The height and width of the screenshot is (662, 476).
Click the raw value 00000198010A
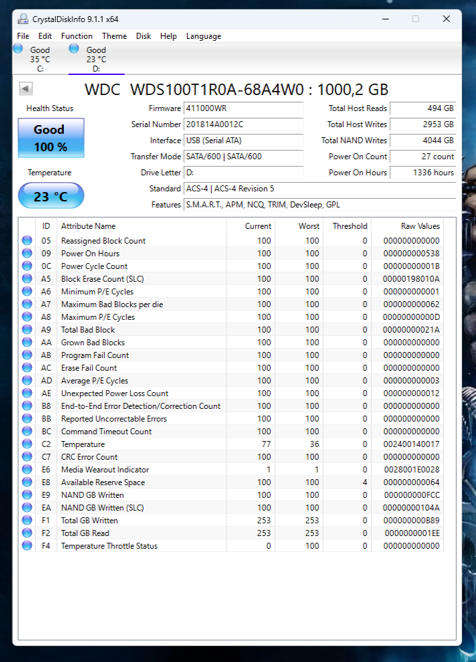pos(411,279)
